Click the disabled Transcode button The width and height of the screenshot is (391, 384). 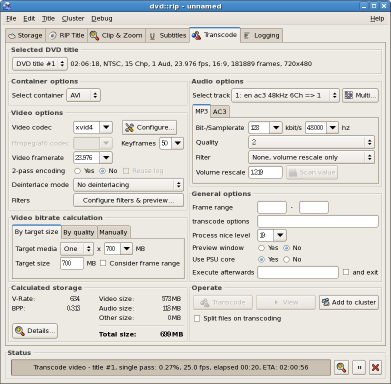coord(223,302)
